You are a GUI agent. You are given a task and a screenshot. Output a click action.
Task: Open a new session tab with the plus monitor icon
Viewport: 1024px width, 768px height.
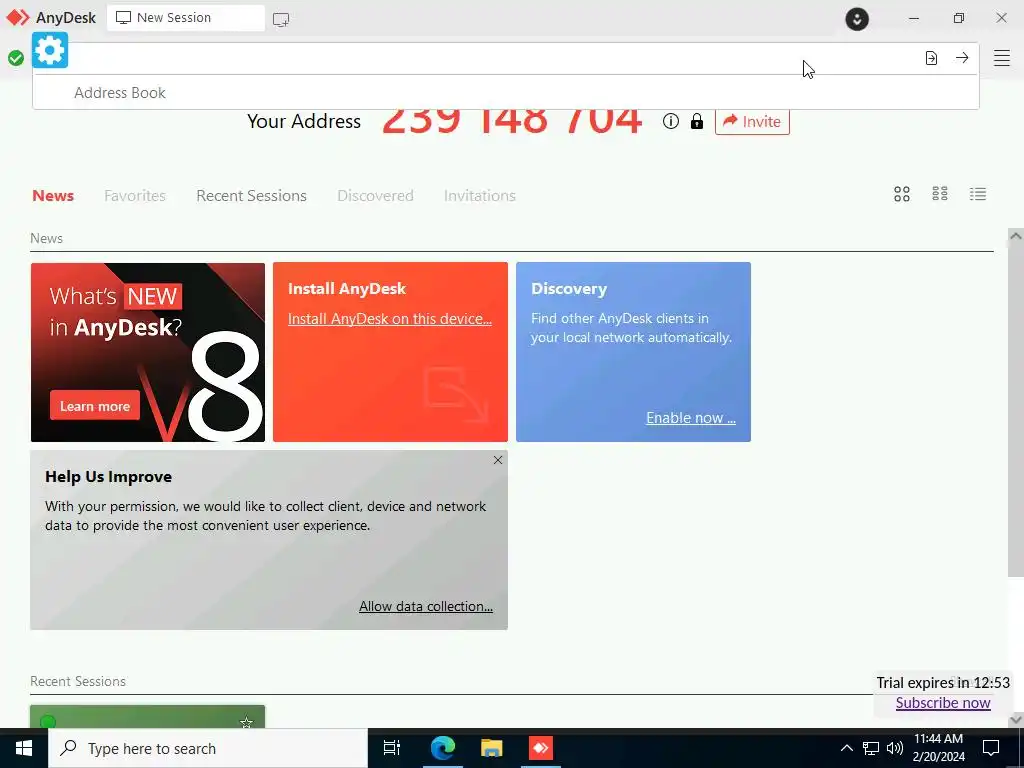pyautogui.click(x=281, y=20)
